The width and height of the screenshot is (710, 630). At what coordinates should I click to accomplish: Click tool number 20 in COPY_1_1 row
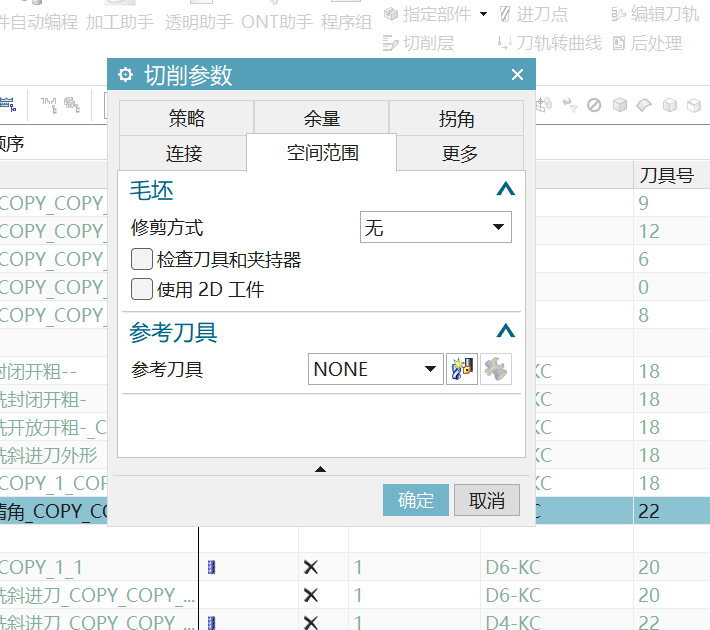tap(672, 567)
